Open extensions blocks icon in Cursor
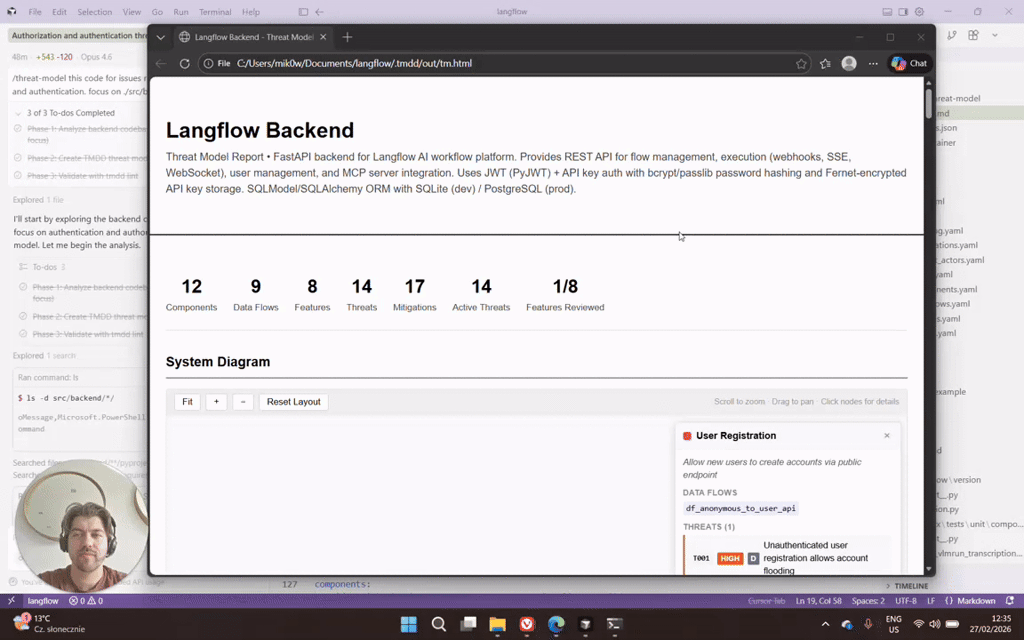Image resolution: width=1024 pixels, height=640 pixels. [x=974, y=35]
